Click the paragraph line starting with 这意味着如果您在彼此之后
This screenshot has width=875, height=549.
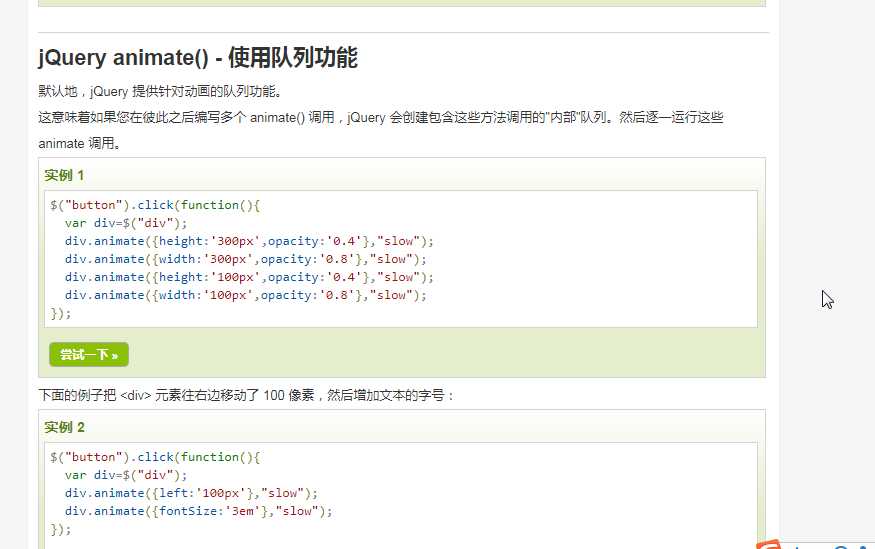click(381, 118)
